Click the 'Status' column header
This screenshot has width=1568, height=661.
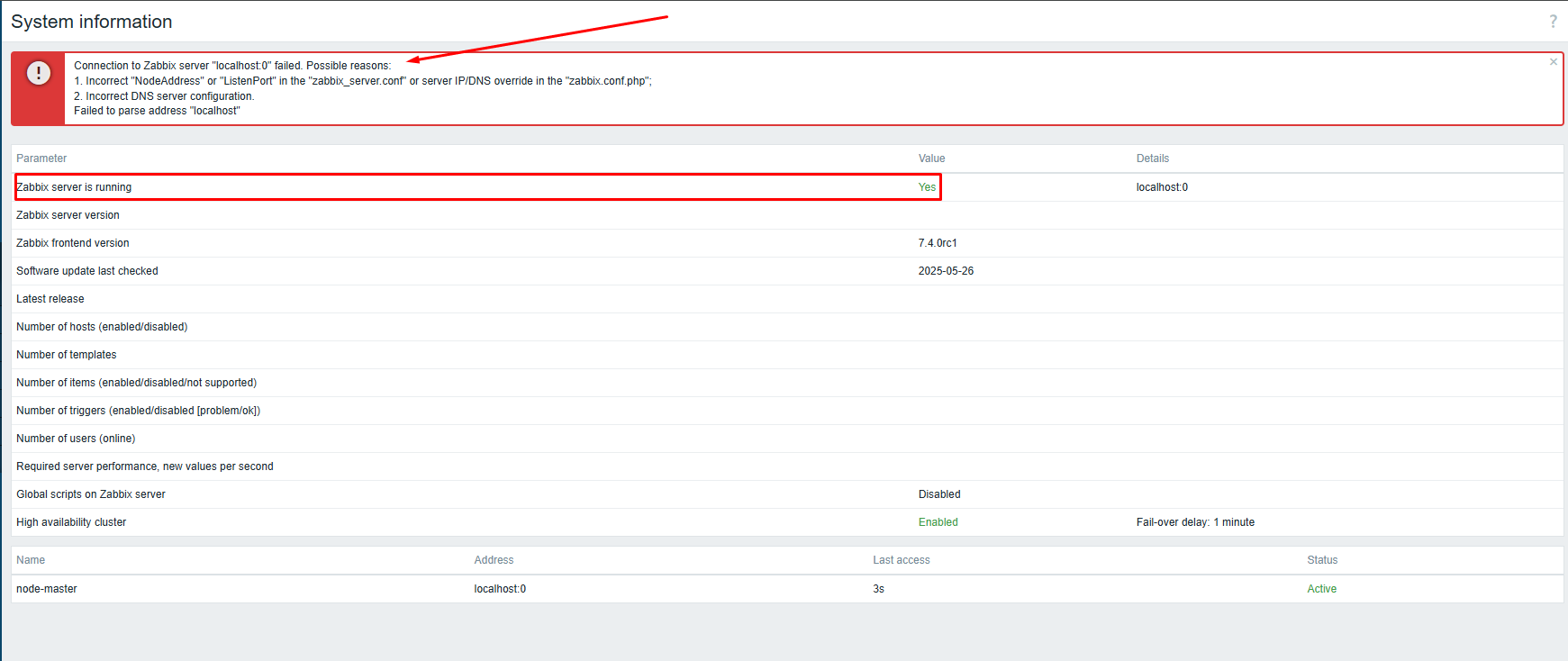(x=1322, y=560)
